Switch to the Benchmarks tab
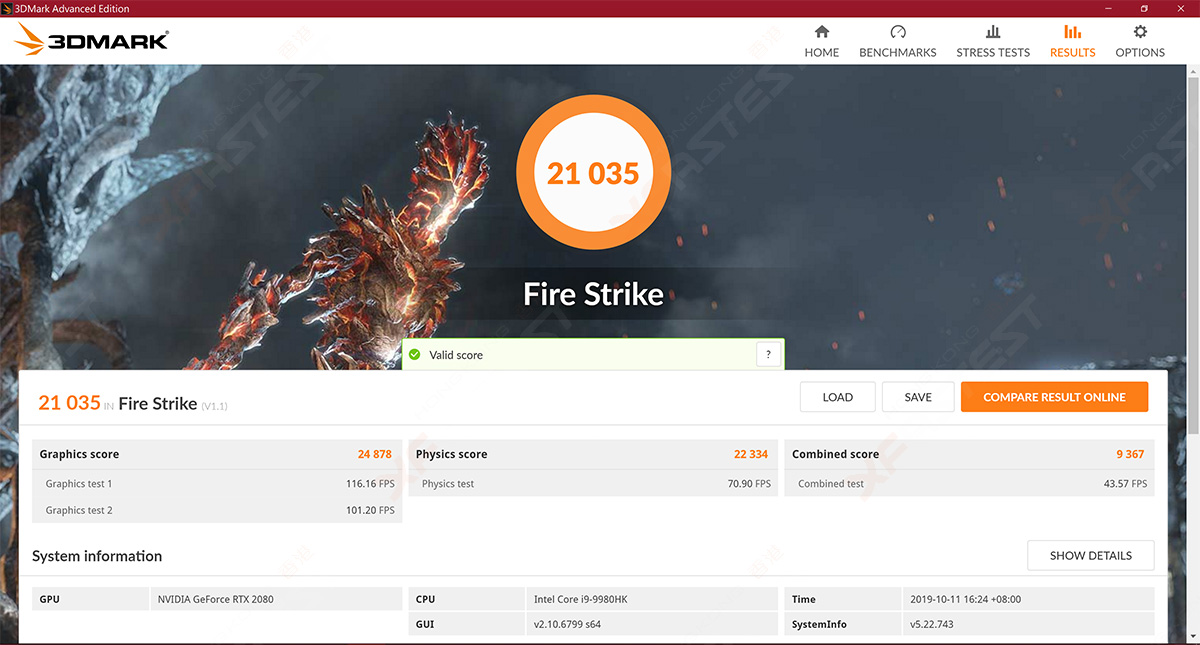Image resolution: width=1200 pixels, height=645 pixels. pos(898,42)
